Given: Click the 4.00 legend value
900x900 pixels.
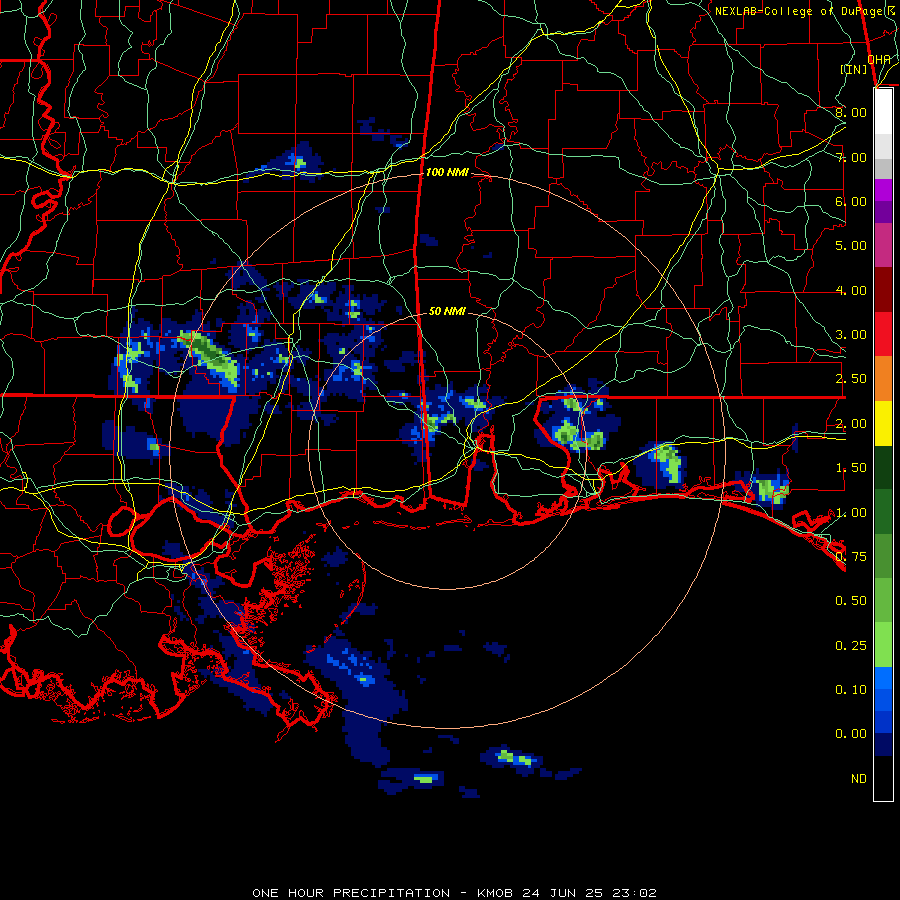Looking at the screenshot, I should tap(851, 290).
